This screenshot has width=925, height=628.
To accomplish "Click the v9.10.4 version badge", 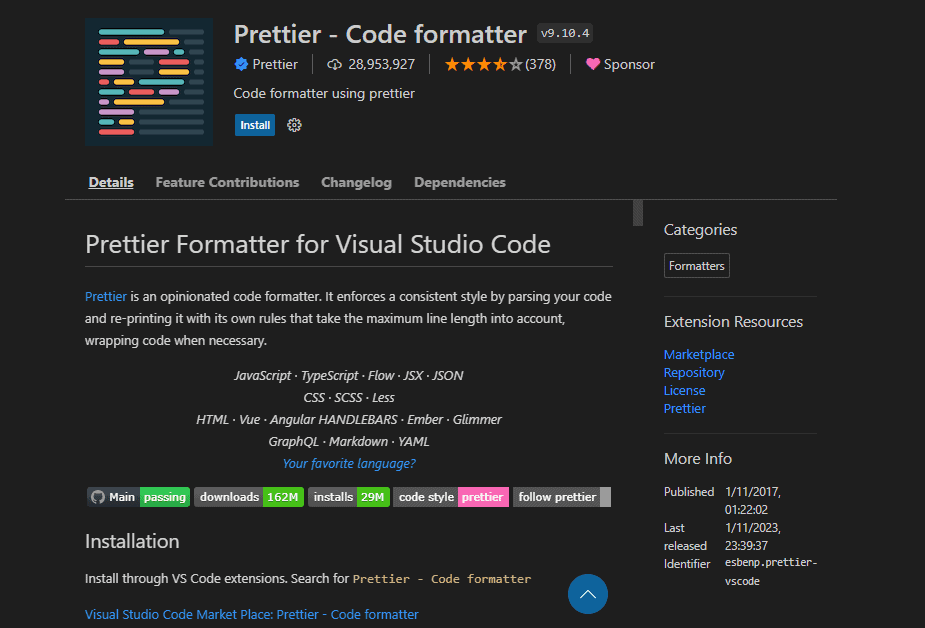I will pyautogui.click(x=565, y=33).
